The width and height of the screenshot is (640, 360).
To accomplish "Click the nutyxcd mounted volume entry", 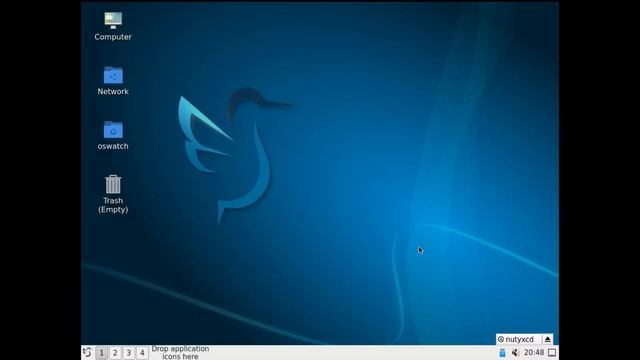I will pyautogui.click(x=519, y=339).
